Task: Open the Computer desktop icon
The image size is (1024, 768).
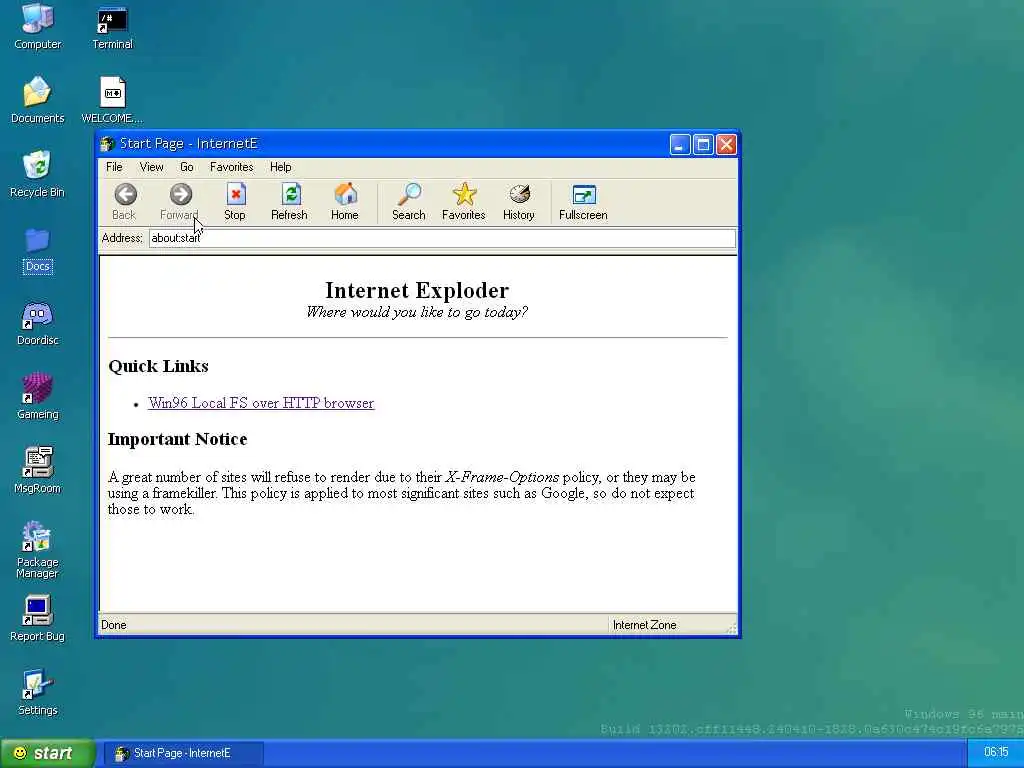Action: (37, 20)
